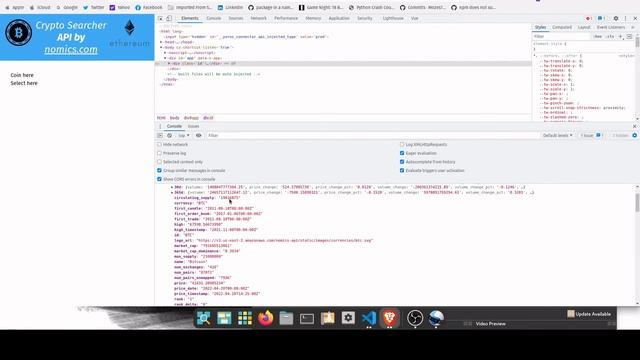Open the Lighthouse tab
The height and width of the screenshot is (360, 640).
[393, 18]
